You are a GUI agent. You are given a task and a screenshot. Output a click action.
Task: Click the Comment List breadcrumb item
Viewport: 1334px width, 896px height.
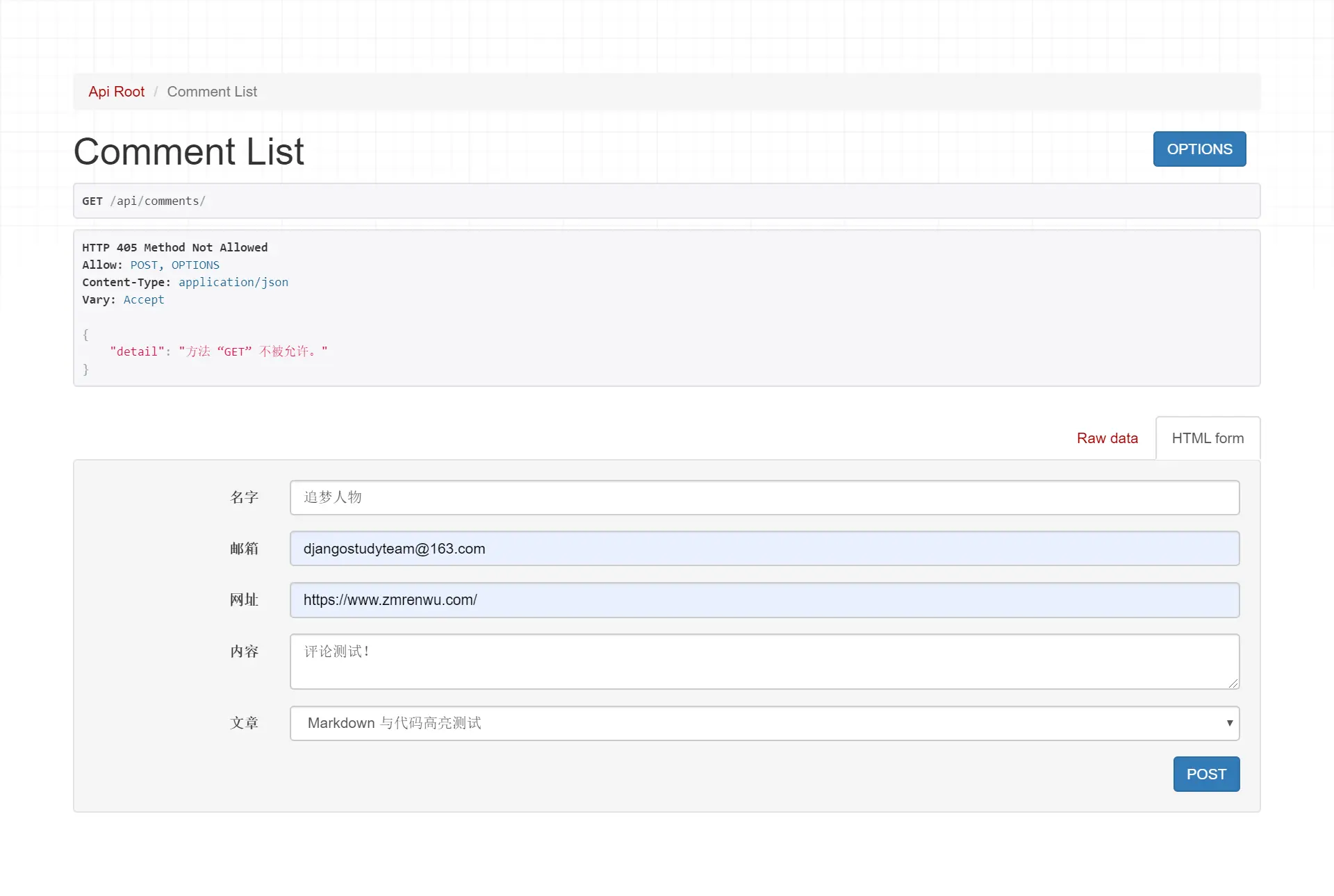pyautogui.click(x=212, y=92)
